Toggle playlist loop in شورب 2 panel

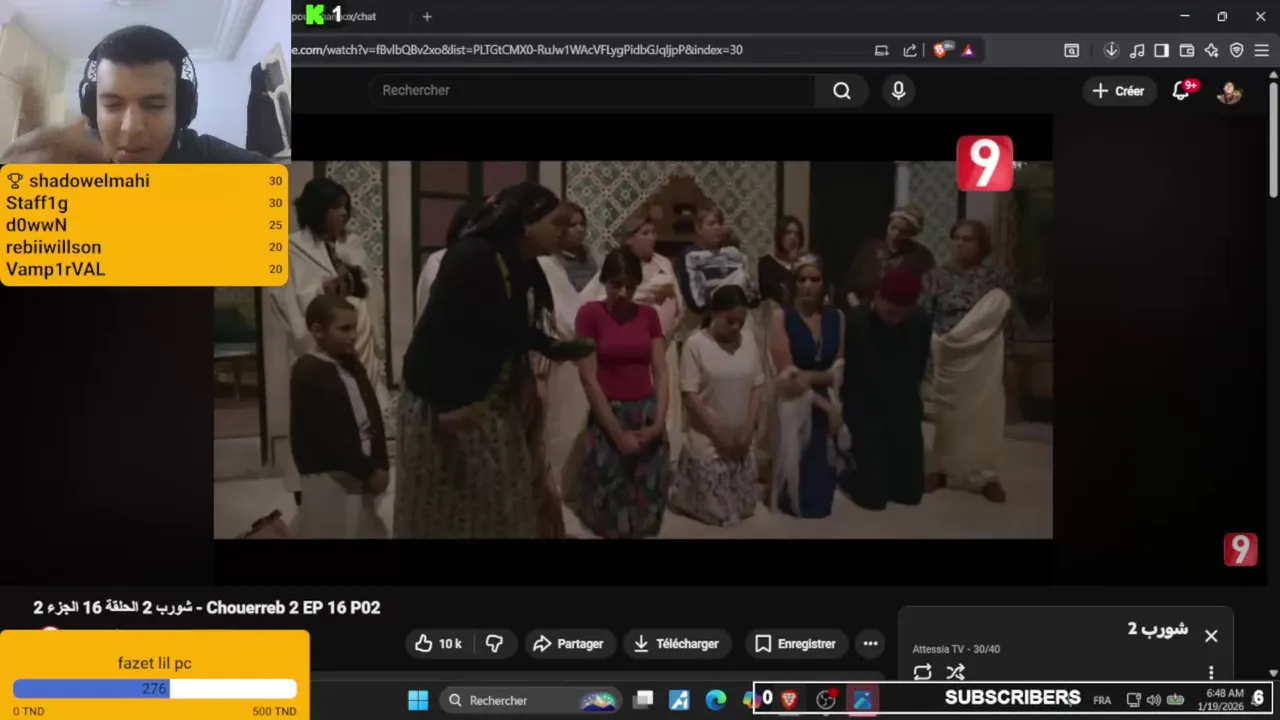pyautogui.click(x=922, y=672)
